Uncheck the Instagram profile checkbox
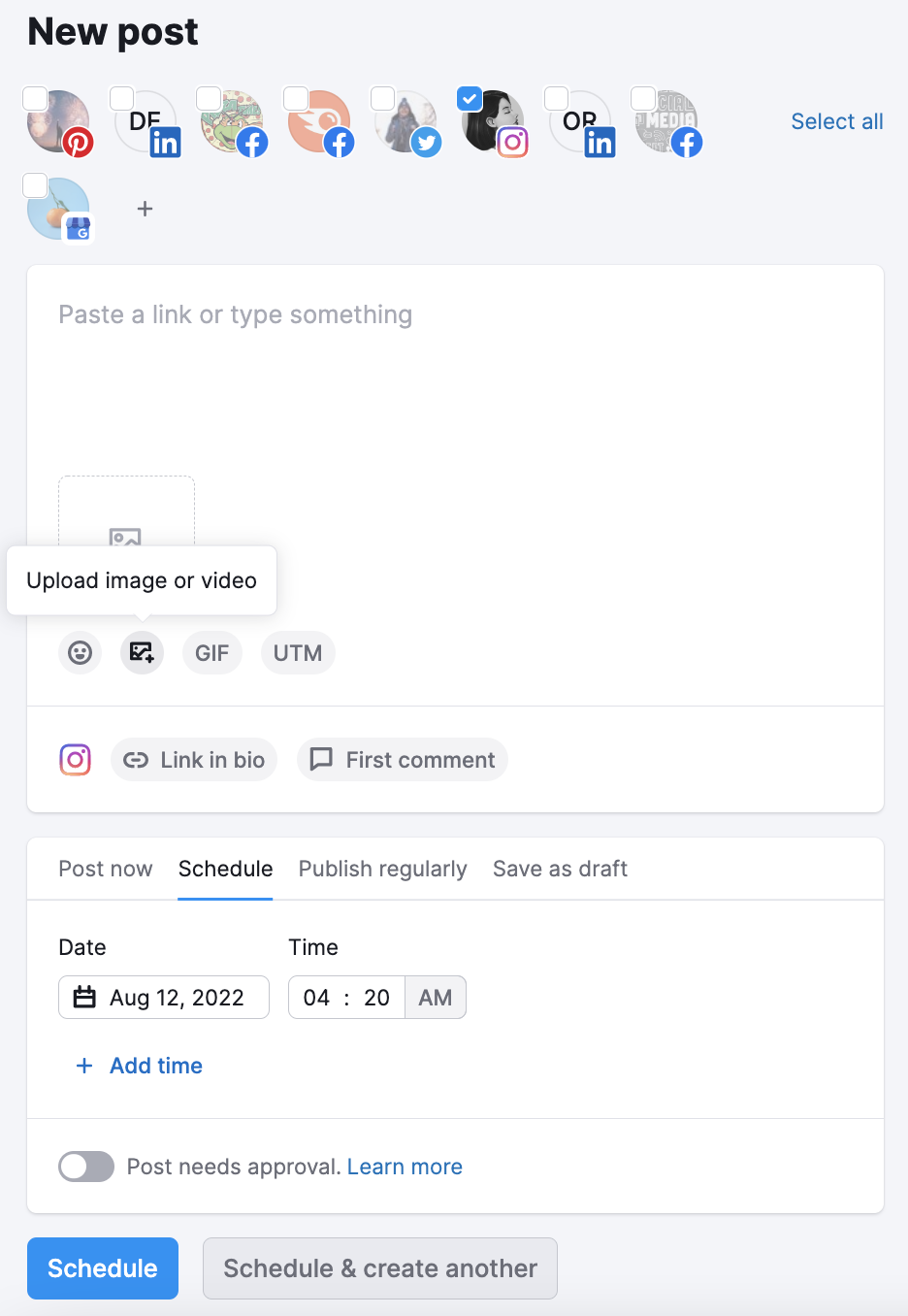The width and height of the screenshot is (908, 1316). pyautogui.click(x=470, y=98)
